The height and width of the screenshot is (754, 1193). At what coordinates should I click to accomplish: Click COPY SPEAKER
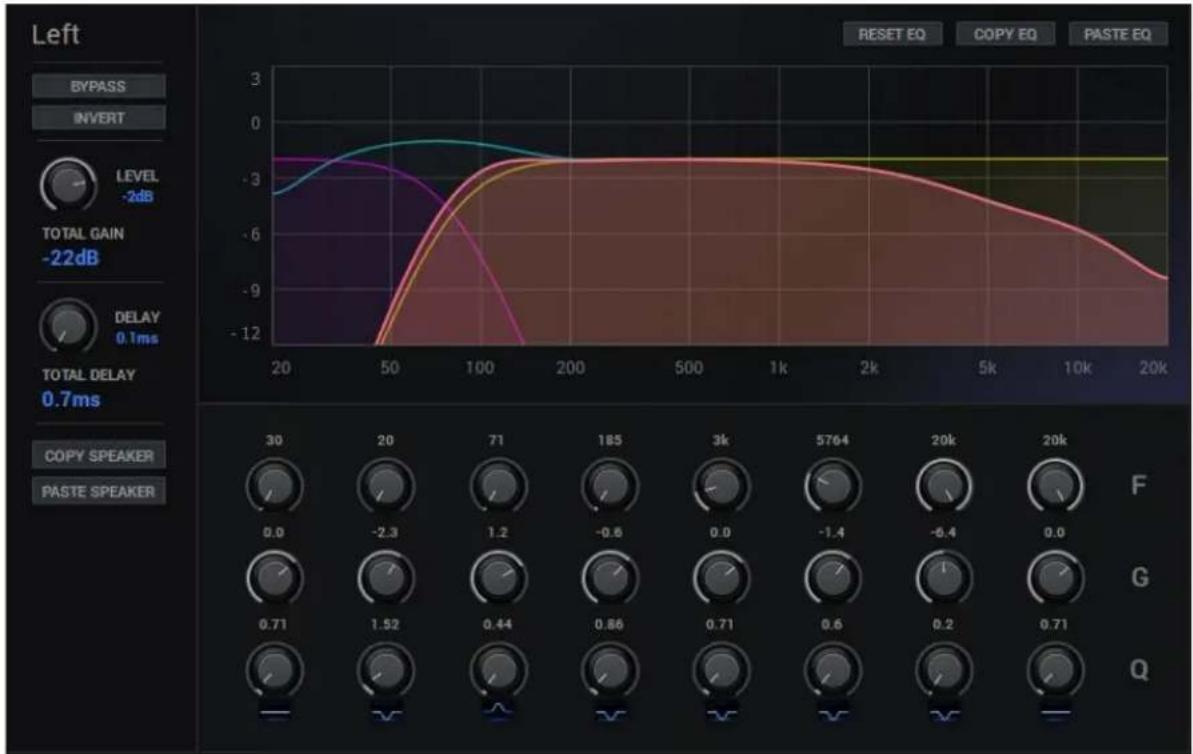click(x=99, y=456)
